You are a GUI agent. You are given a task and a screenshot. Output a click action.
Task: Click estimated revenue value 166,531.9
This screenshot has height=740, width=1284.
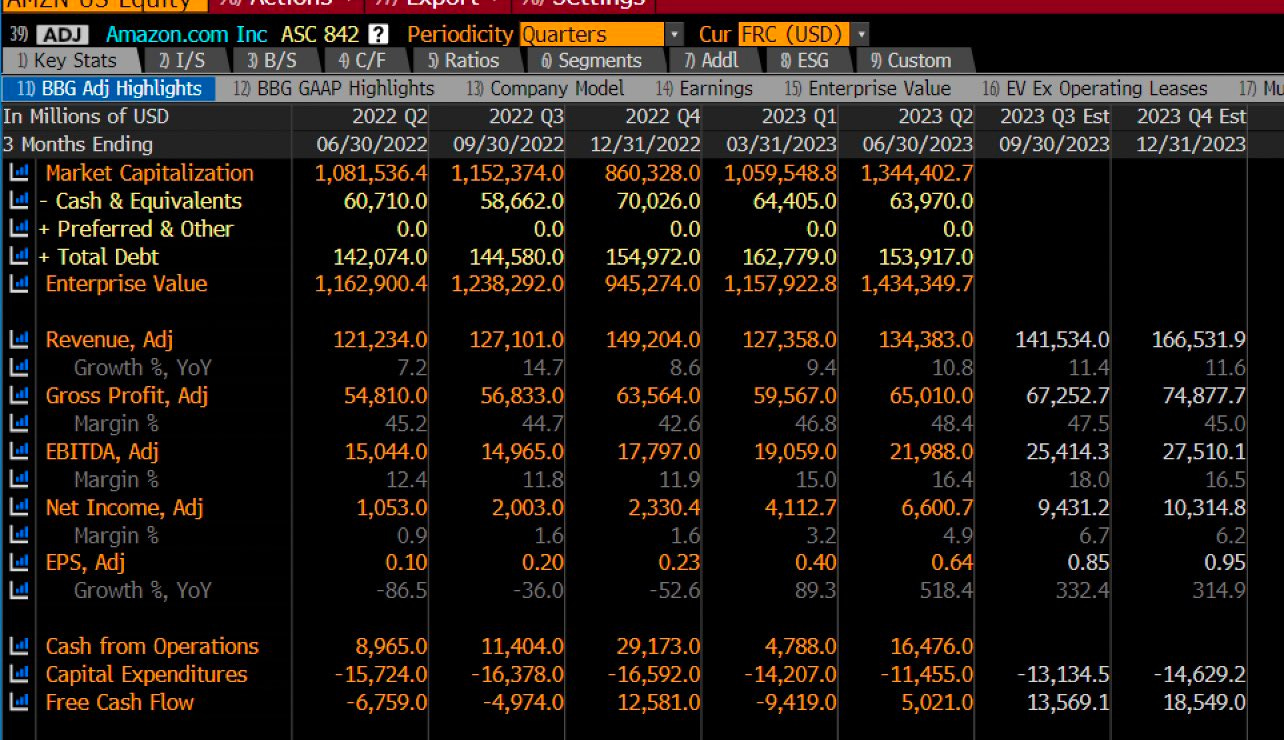[1199, 340]
